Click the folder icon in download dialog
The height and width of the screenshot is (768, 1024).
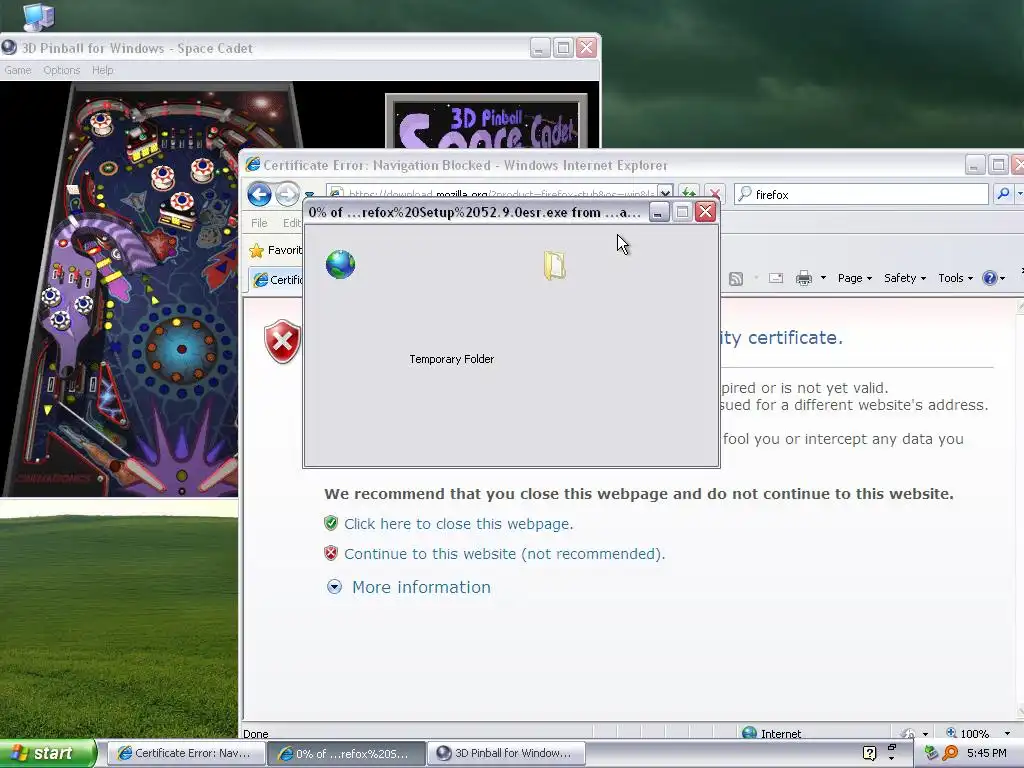tap(554, 266)
